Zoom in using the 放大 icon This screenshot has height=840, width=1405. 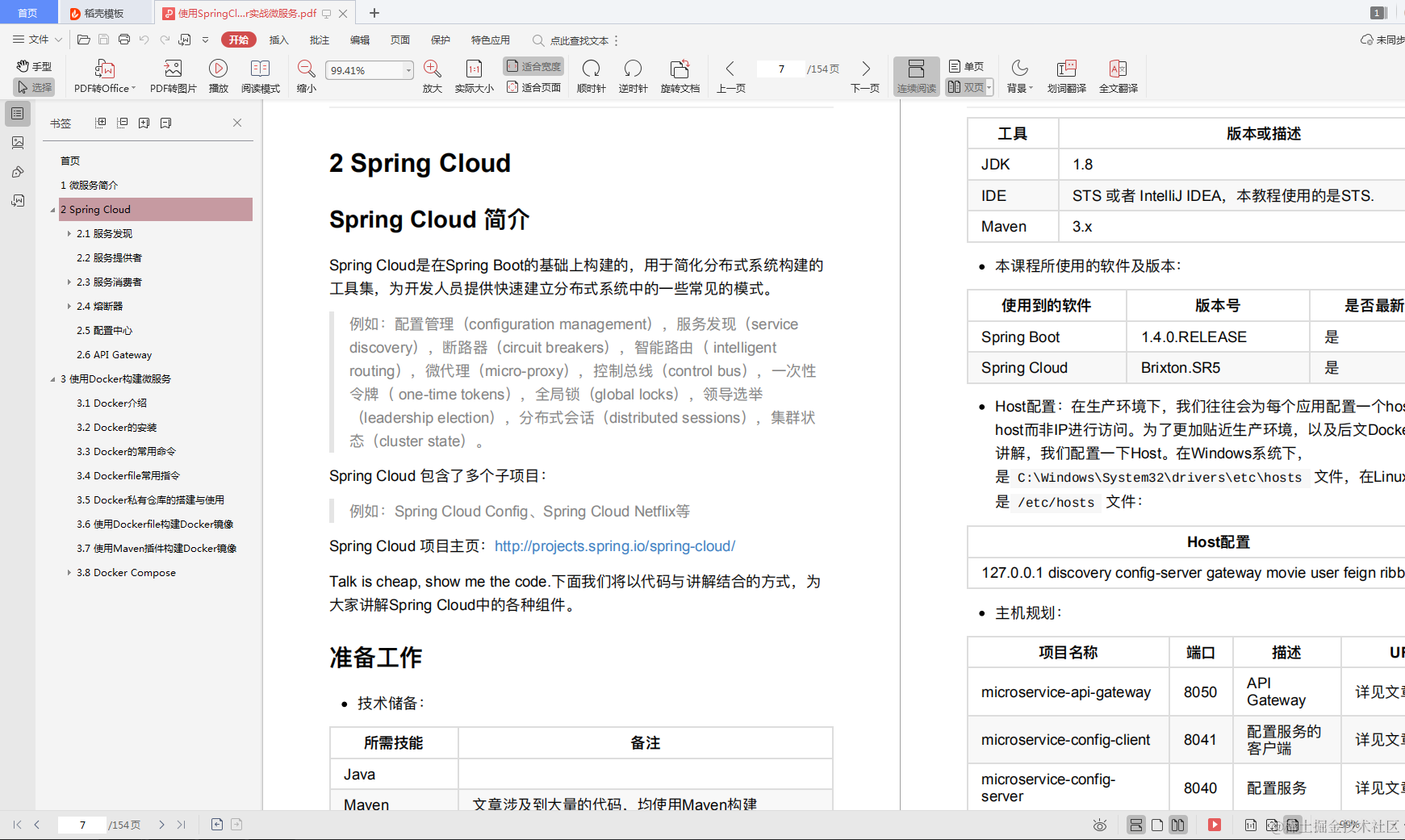(433, 75)
